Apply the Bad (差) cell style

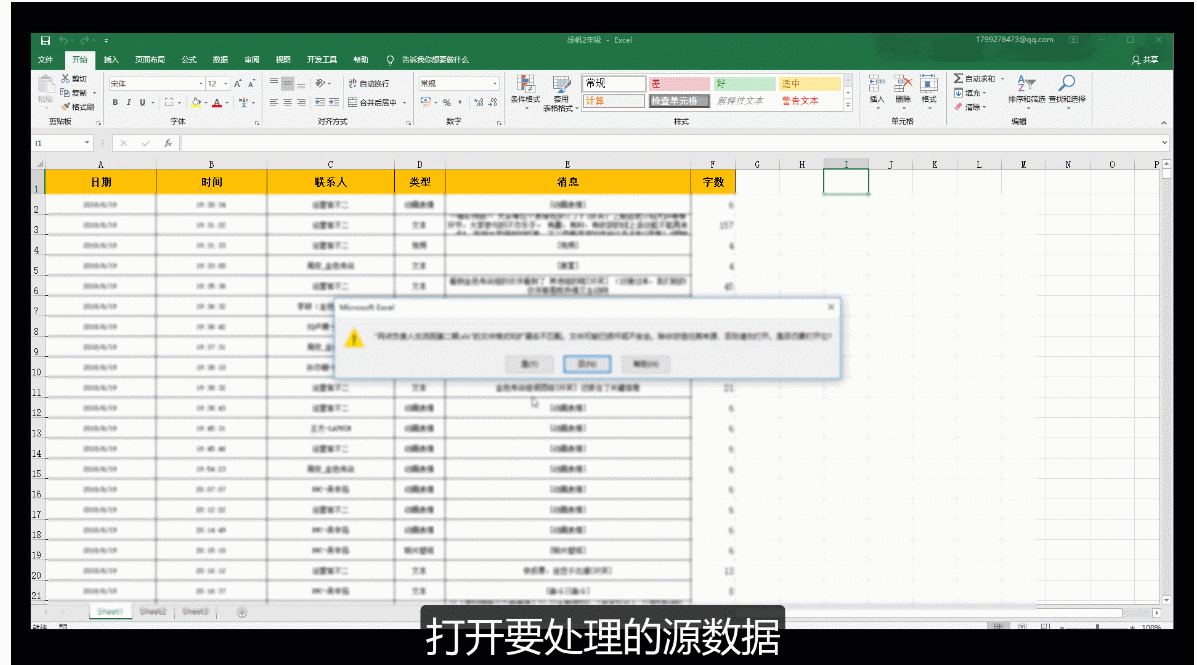[679, 84]
